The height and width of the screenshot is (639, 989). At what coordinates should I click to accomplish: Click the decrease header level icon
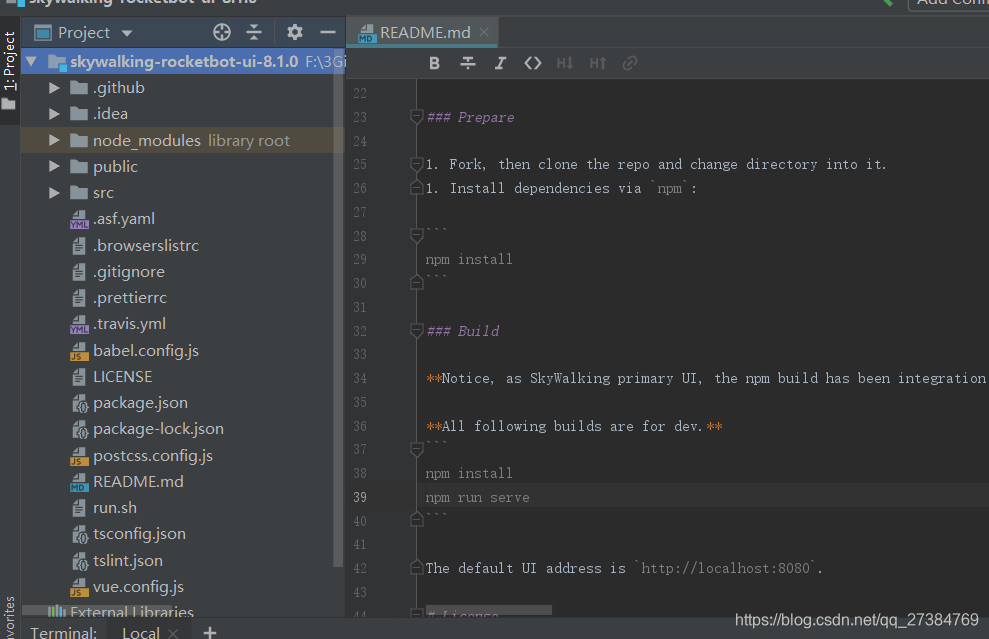(565, 63)
